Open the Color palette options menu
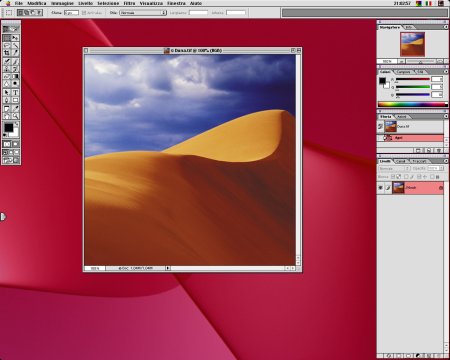The width and height of the screenshot is (450, 360). click(x=446, y=72)
